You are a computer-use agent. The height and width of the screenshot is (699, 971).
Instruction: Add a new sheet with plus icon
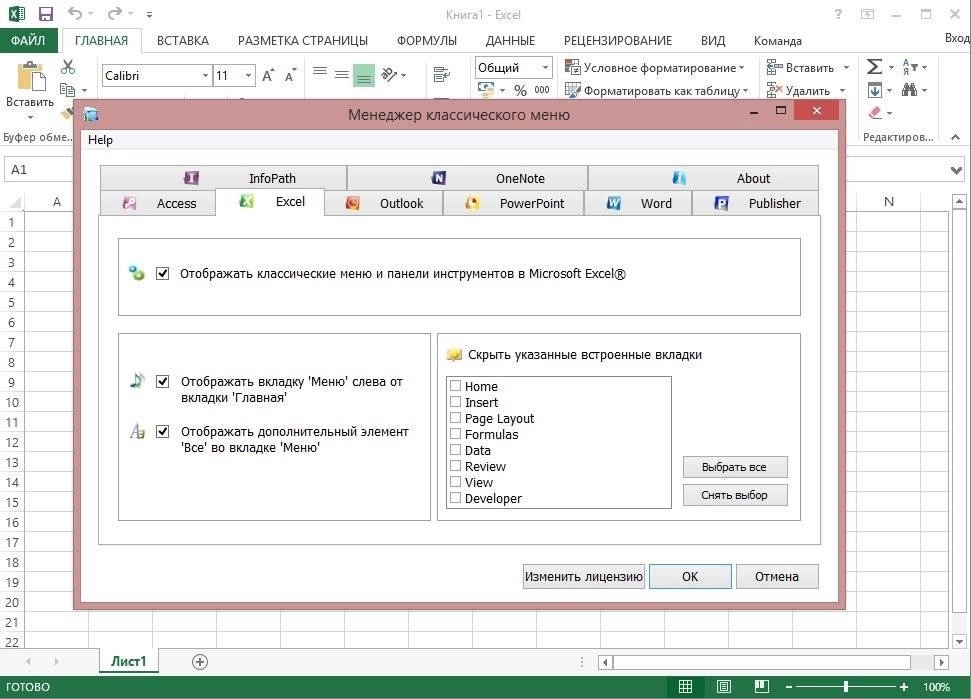199,662
